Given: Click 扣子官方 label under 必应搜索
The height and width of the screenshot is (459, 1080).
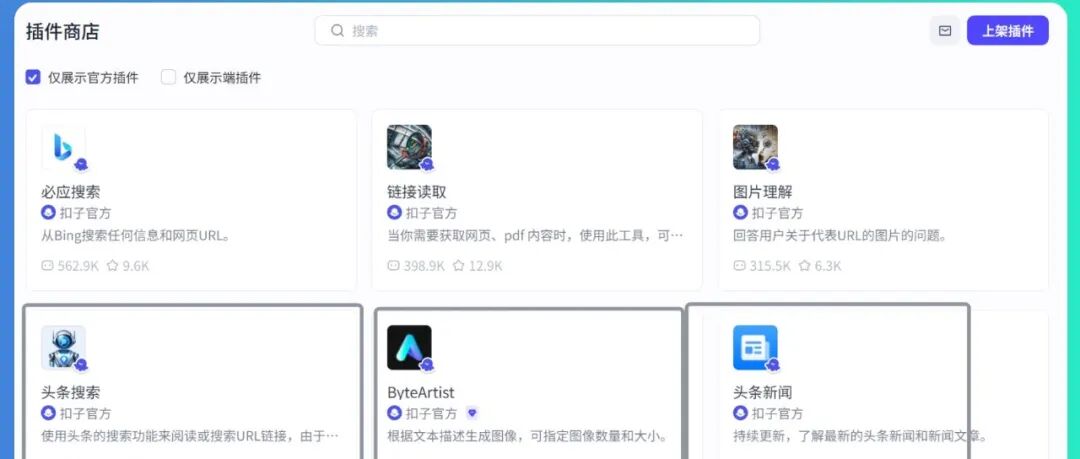Looking at the screenshot, I should pos(85,213).
